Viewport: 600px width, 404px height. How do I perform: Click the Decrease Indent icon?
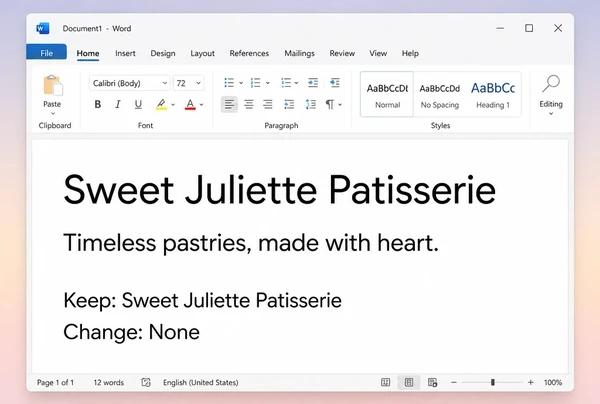313,83
